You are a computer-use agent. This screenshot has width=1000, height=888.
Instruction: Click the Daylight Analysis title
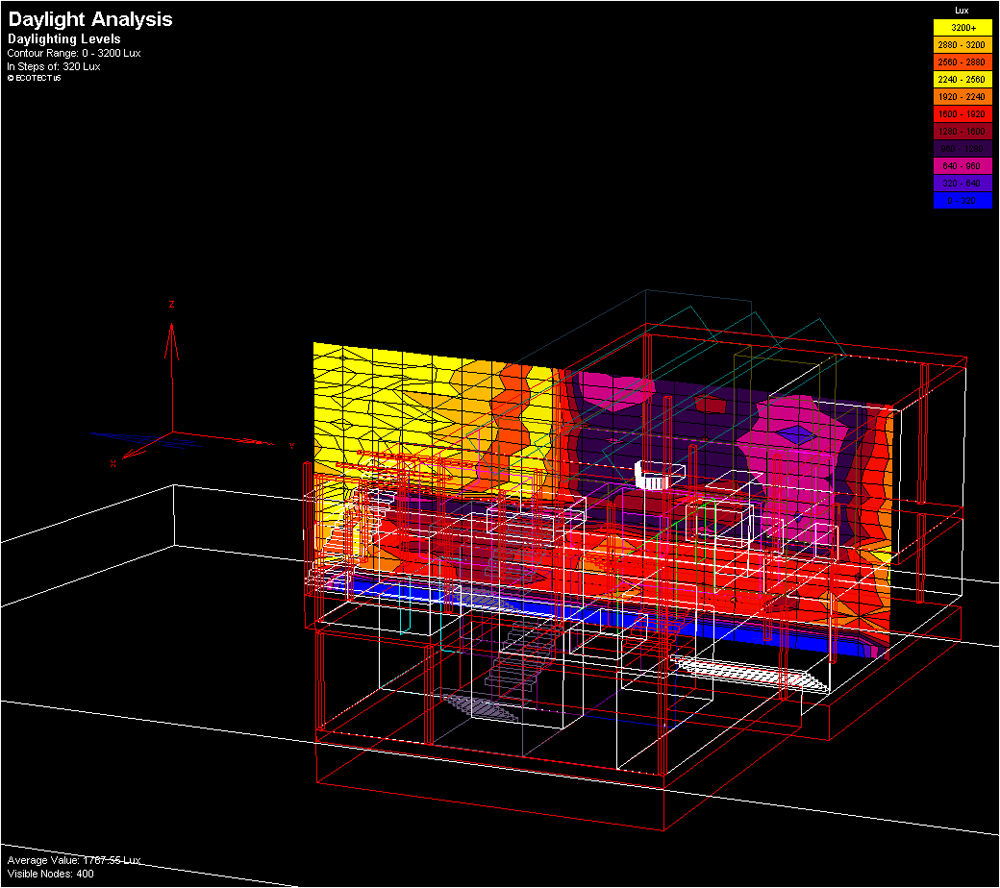click(90, 19)
